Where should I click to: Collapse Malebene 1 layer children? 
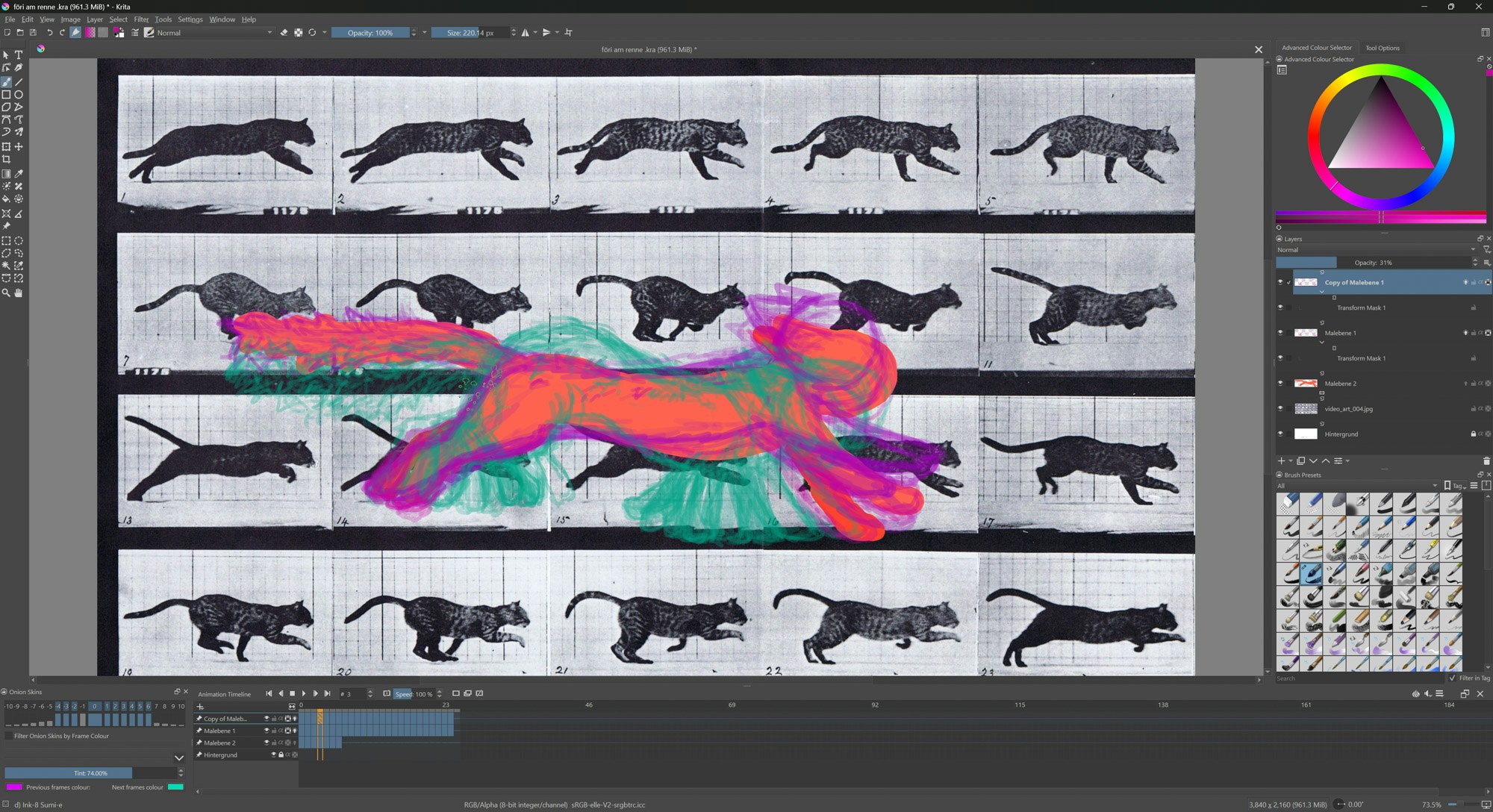click(1322, 343)
